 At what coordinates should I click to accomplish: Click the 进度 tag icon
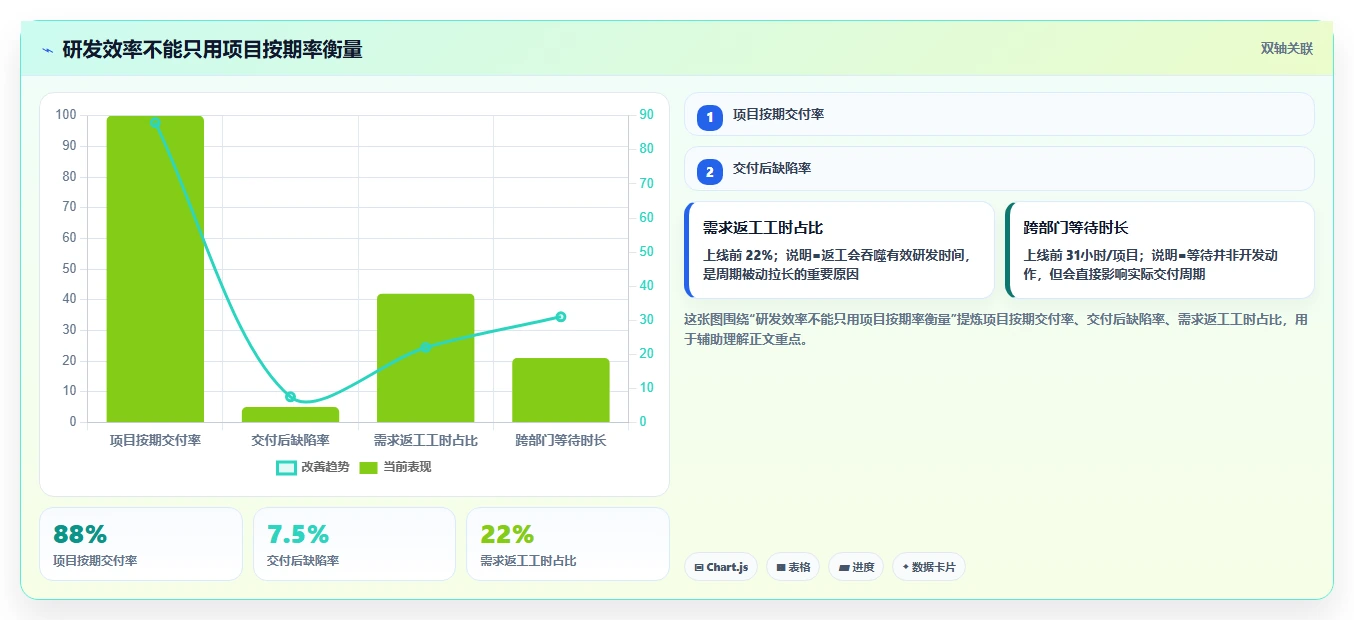tap(843, 567)
